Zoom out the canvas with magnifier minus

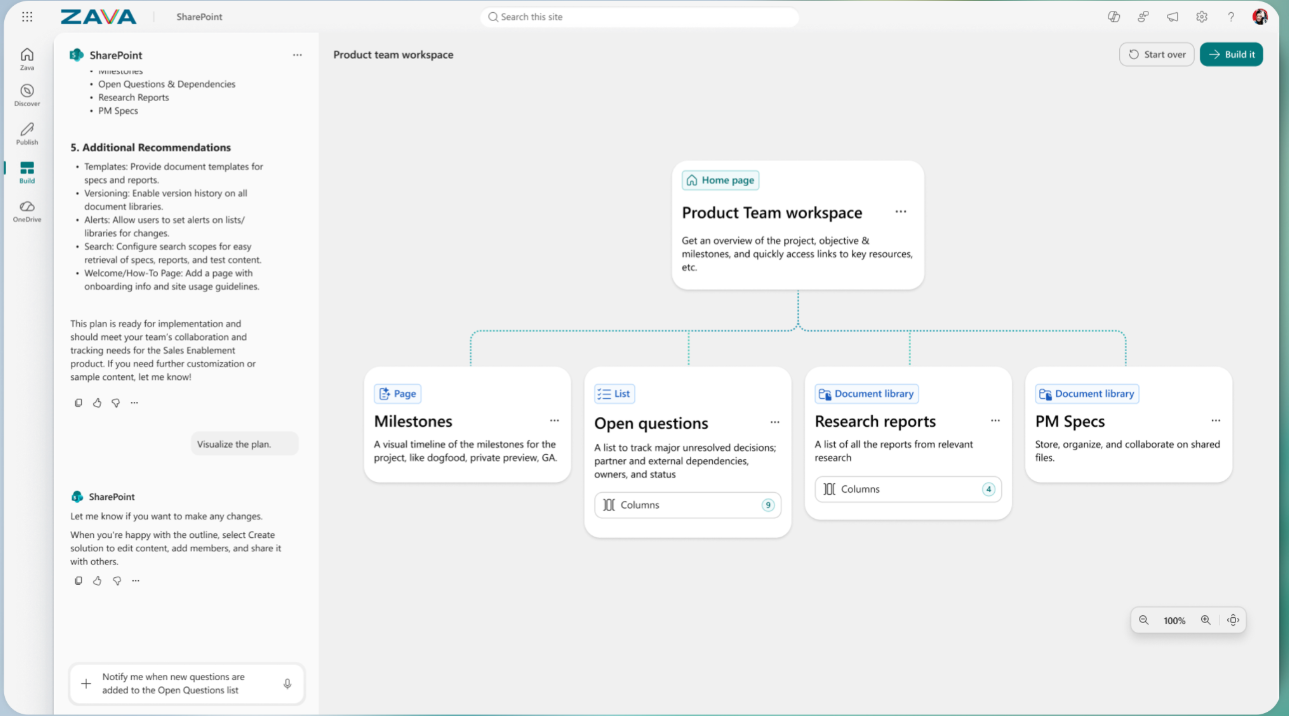click(x=1144, y=620)
